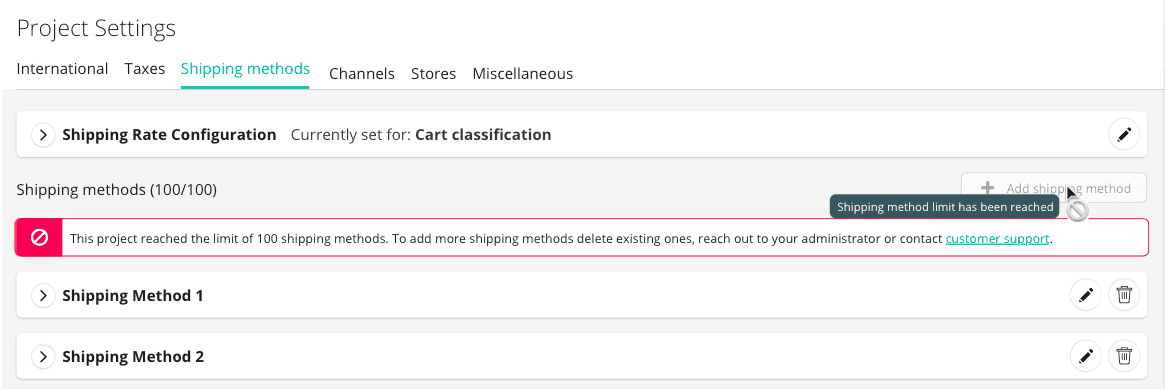The height and width of the screenshot is (389, 1165).
Task: Click the red prohibited icon in the limit warning
Action: tap(39, 238)
